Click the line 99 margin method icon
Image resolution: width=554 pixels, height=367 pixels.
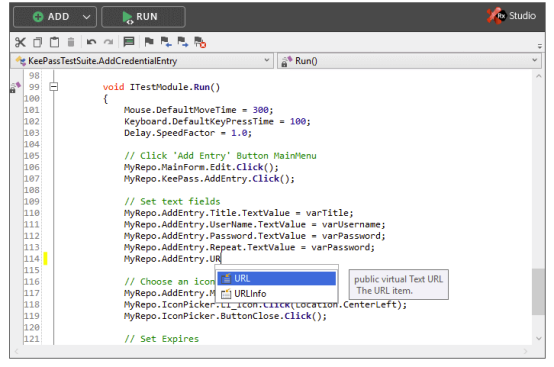coord(14,87)
